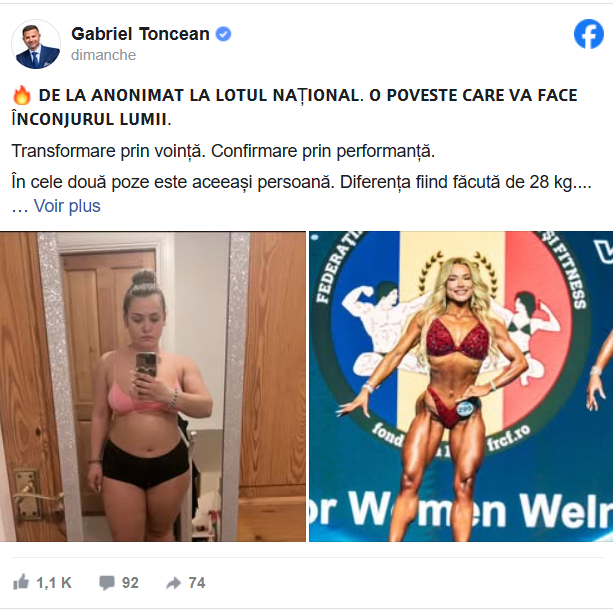Viewport: 613px width, 611px height.
Task: Click the ellipsis before Voir plus
Action: [x=20, y=207]
